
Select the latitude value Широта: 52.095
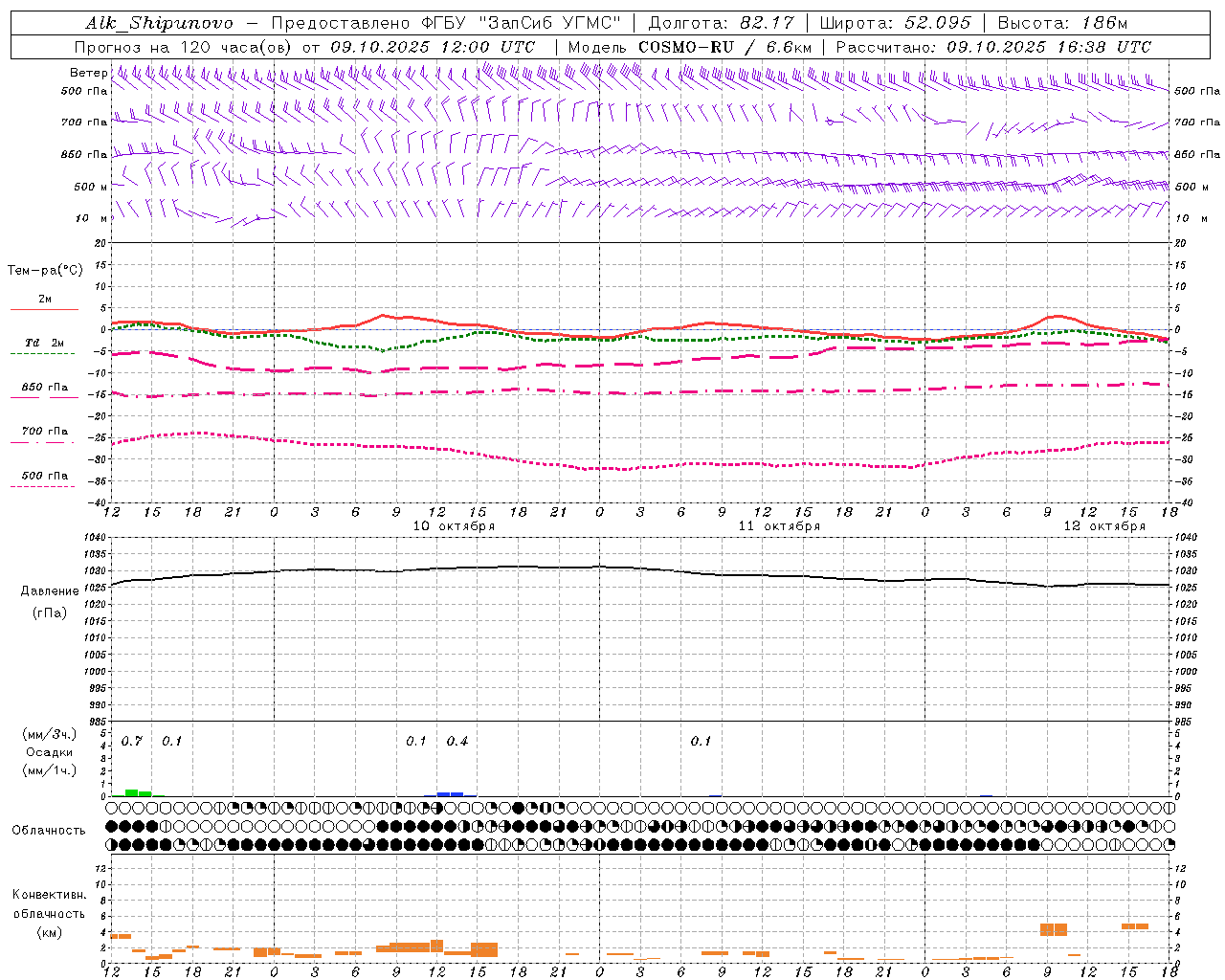pos(896,23)
